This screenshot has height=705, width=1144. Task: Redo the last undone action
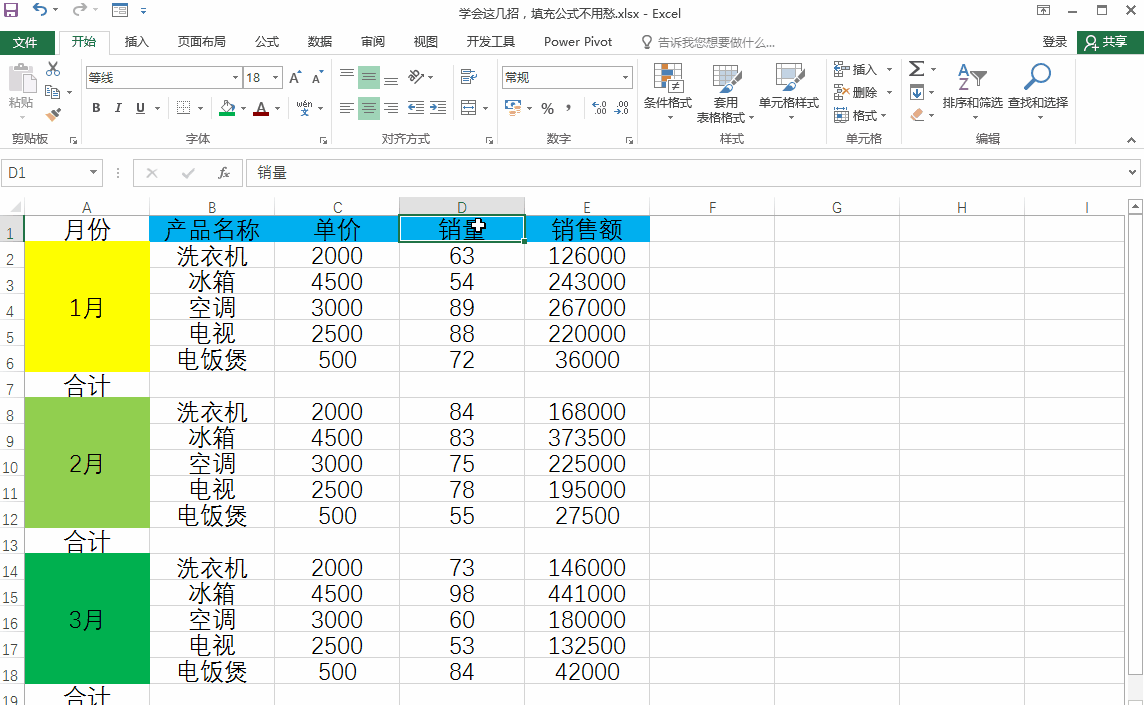pyautogui.click(x=79, y=10)
